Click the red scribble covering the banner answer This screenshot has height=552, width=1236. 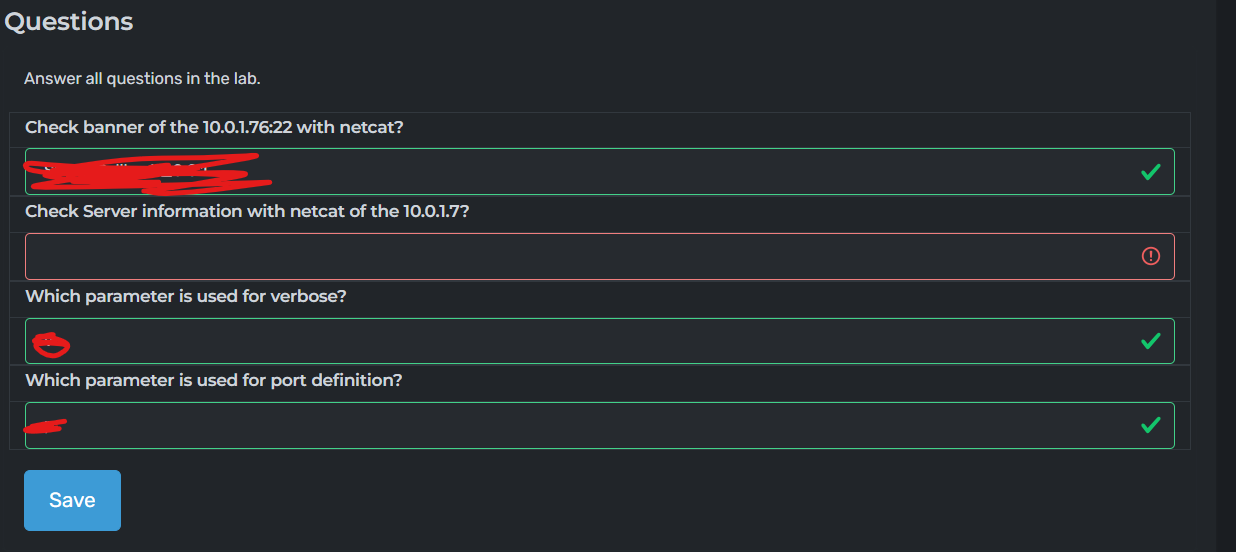click(150, 172)
